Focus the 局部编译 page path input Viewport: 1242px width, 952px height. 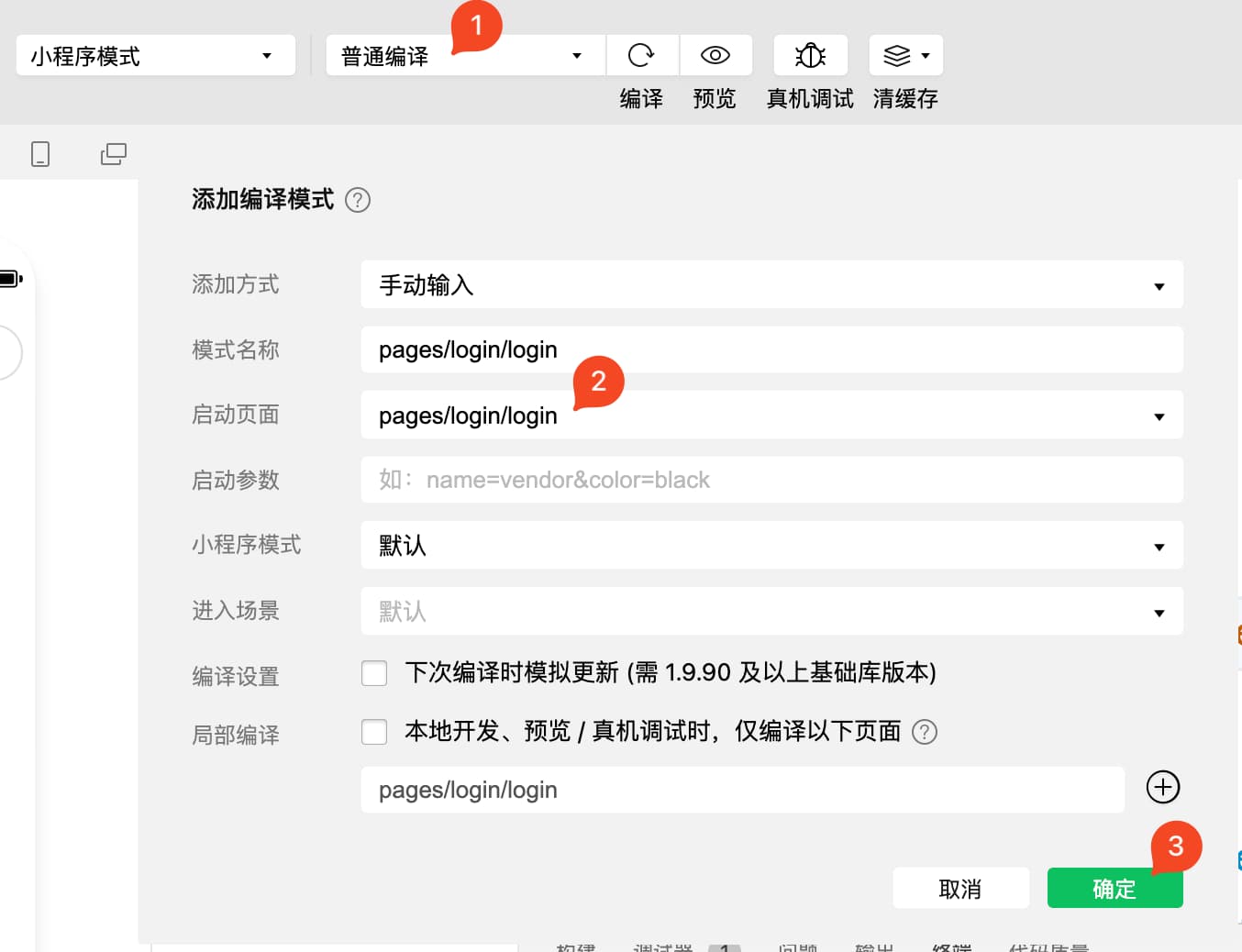742,790
